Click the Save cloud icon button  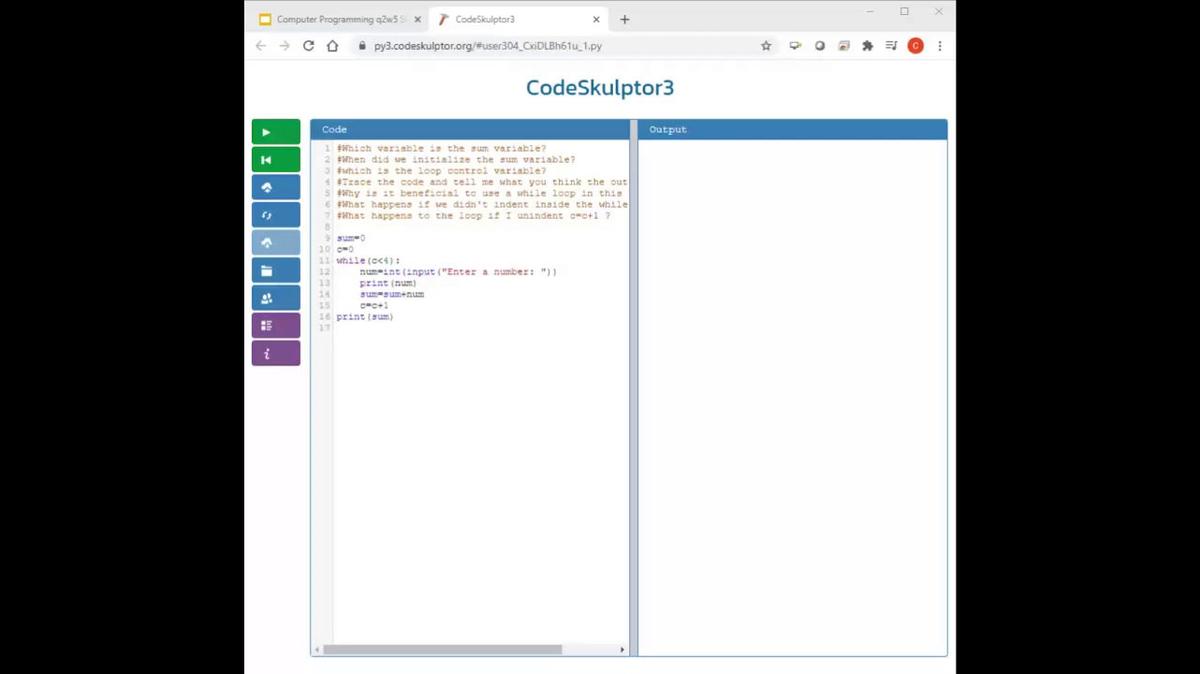[276, 187]
